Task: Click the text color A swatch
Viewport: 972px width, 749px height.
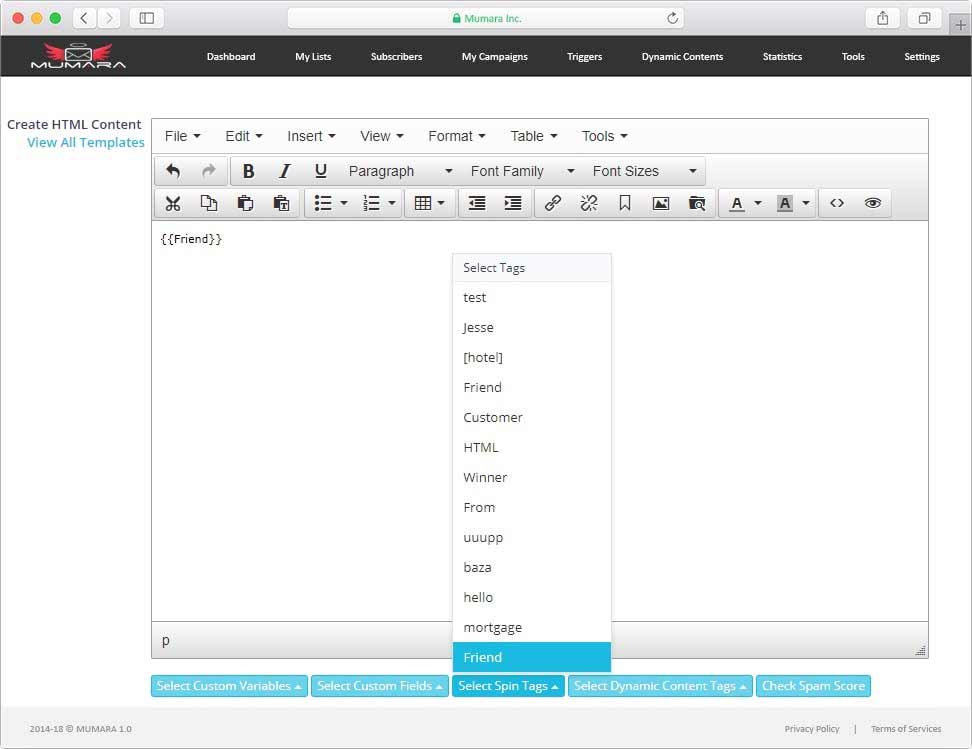Action: coord(737,203)
